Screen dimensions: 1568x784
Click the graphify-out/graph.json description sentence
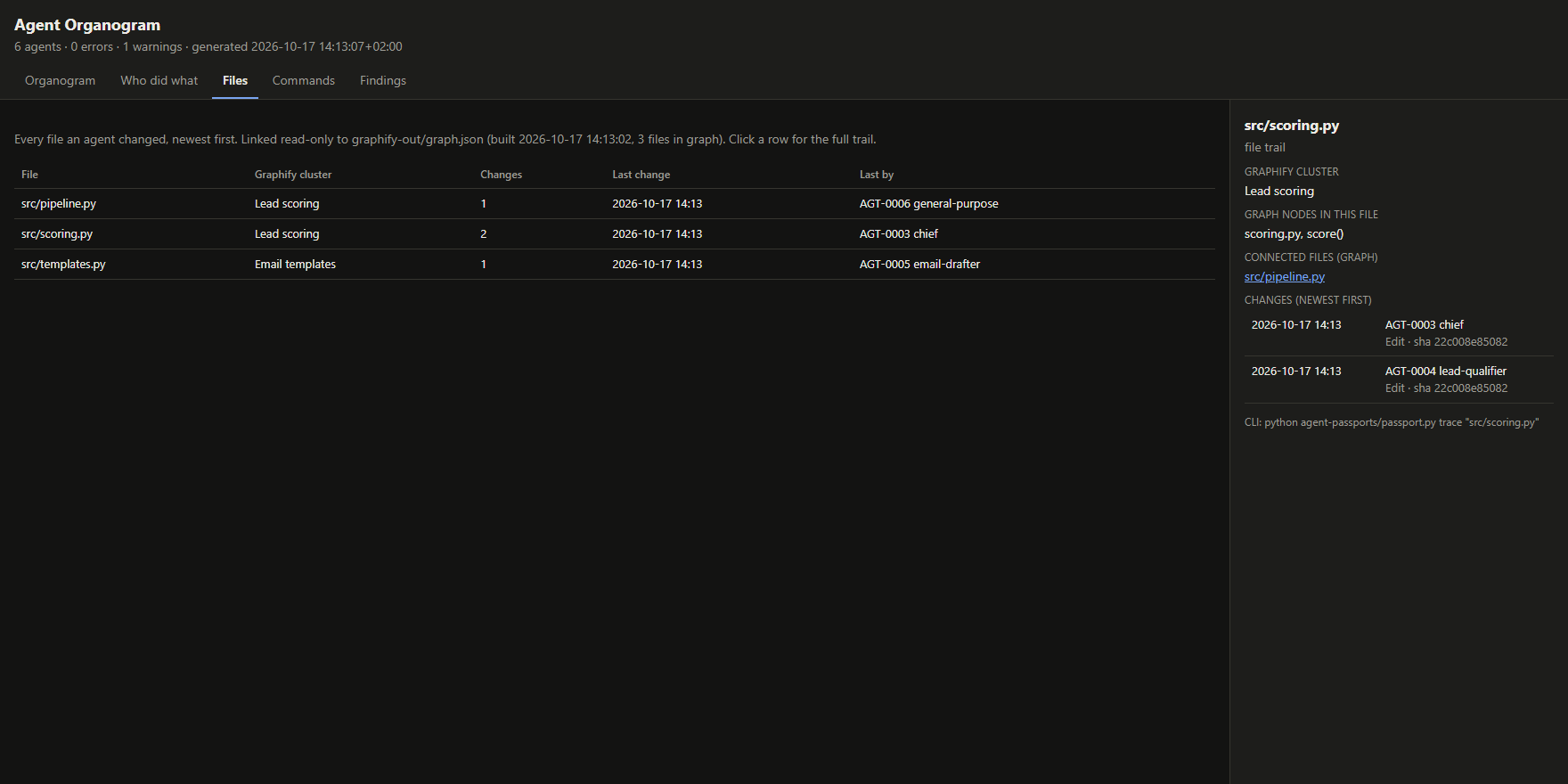coord(445,140)
